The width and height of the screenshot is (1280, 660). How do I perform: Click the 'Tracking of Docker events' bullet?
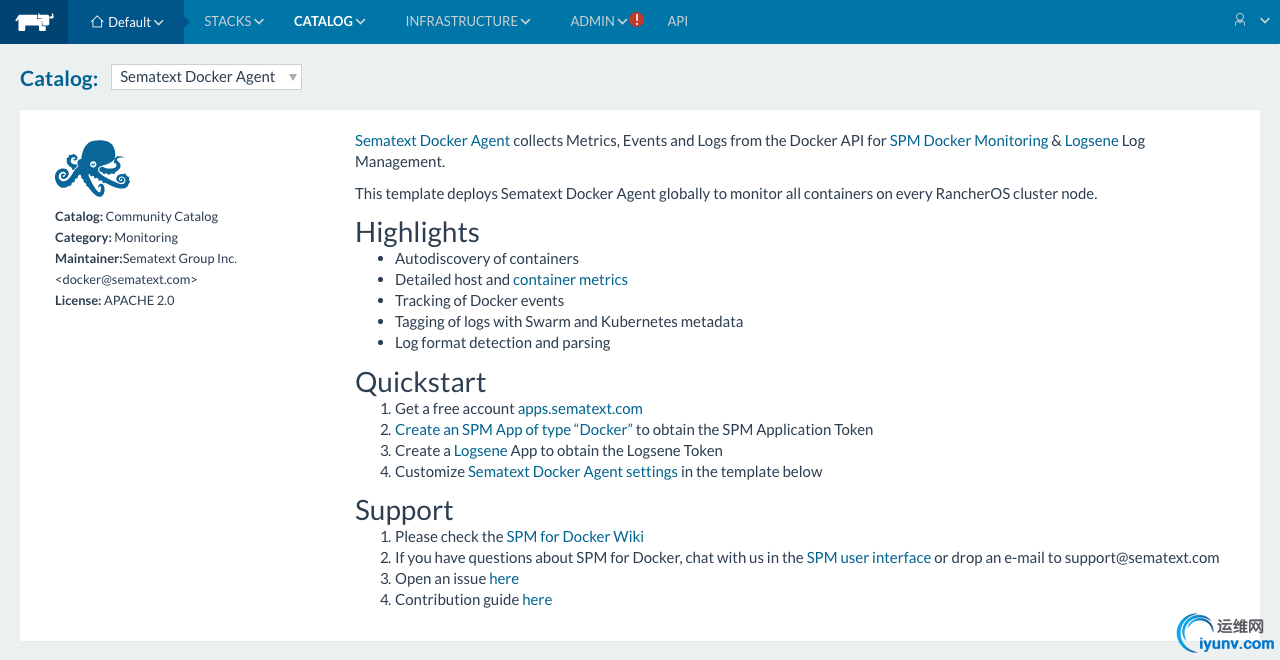point(479,301)
